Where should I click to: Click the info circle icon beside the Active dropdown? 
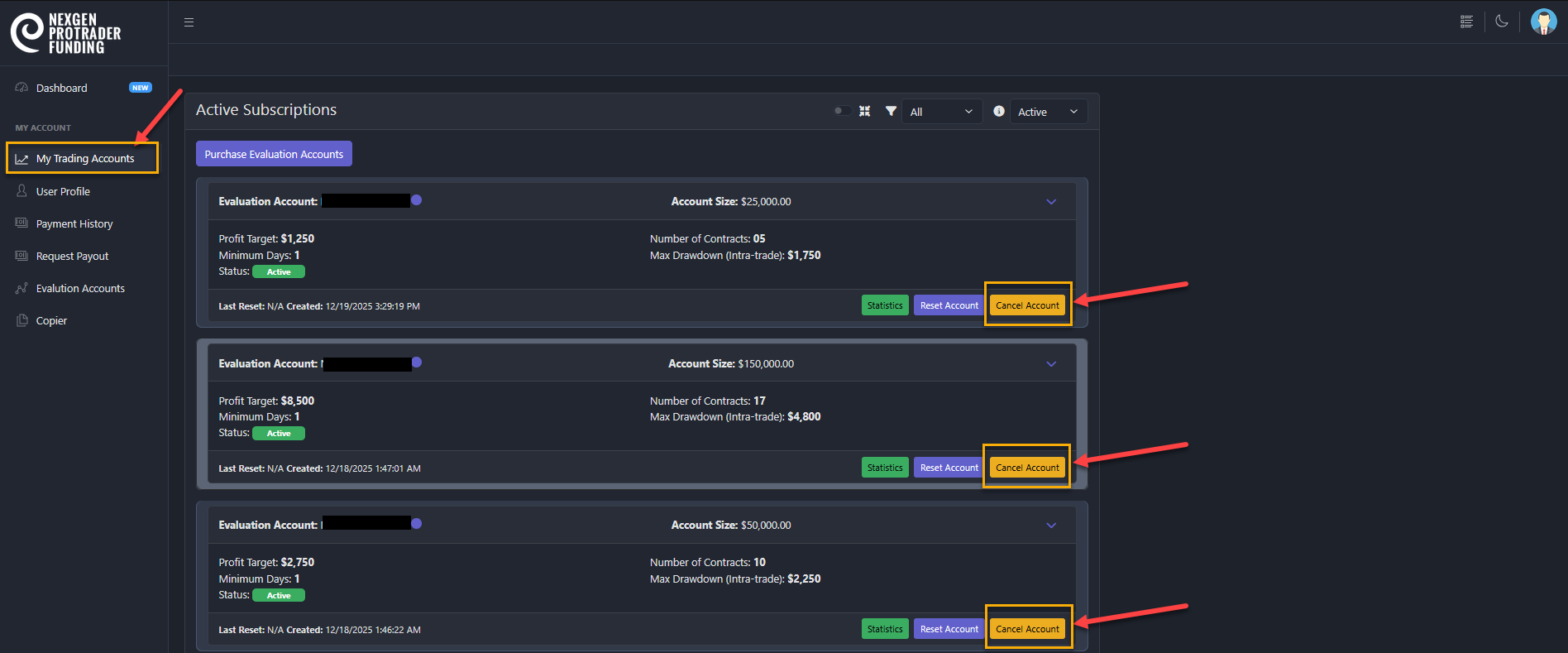999,111
